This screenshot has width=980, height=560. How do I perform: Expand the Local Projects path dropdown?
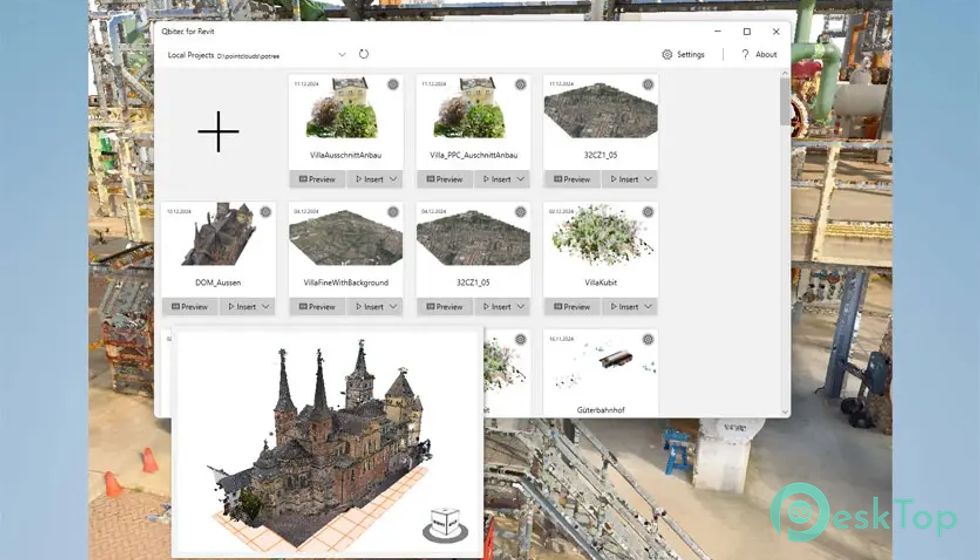pyautogui.click(x=342, y=54)
